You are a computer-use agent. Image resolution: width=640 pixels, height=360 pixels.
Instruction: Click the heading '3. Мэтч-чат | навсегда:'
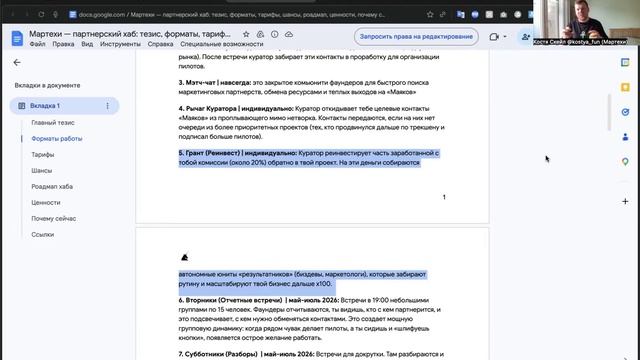214,83
